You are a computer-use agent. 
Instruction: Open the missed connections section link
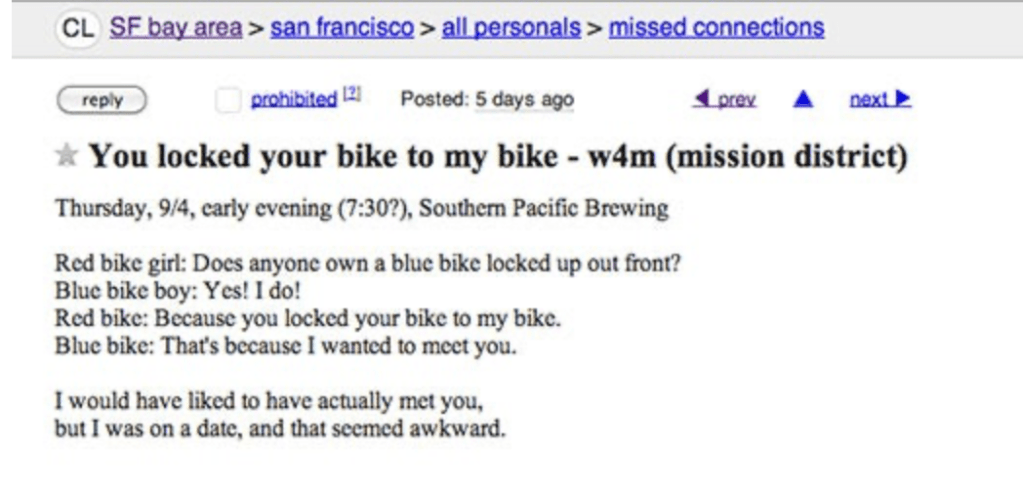[x=716, y=27]
